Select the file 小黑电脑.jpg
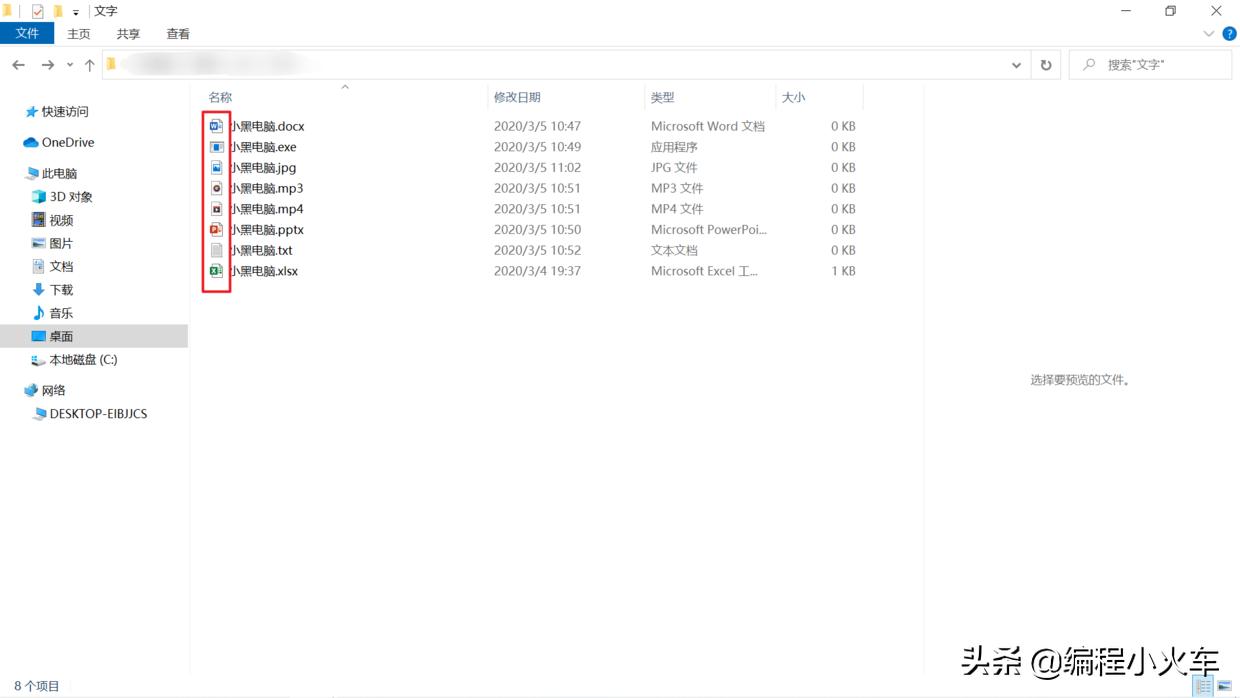This screenshot has width=1240, height=698. [x=263, y=168]
